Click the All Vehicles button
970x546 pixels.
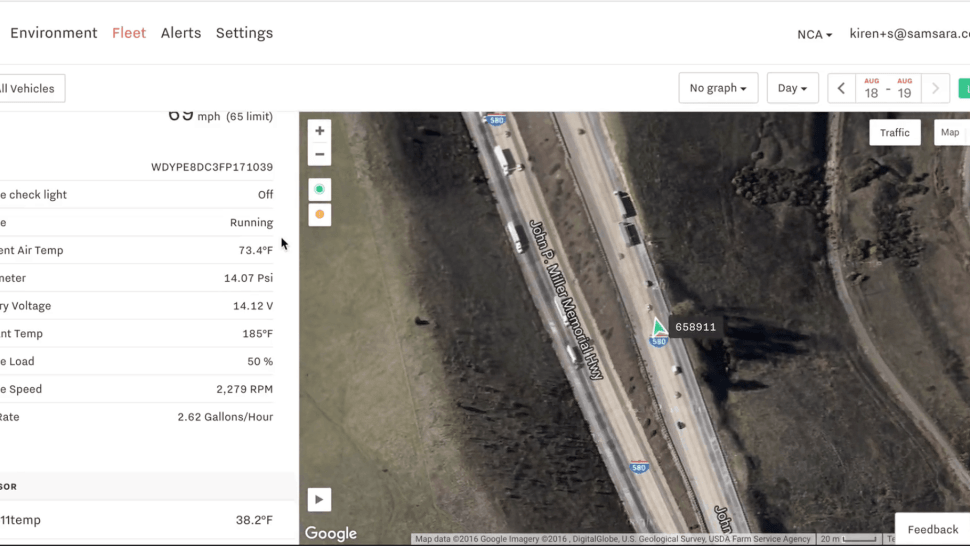click(x=30, y=88)
